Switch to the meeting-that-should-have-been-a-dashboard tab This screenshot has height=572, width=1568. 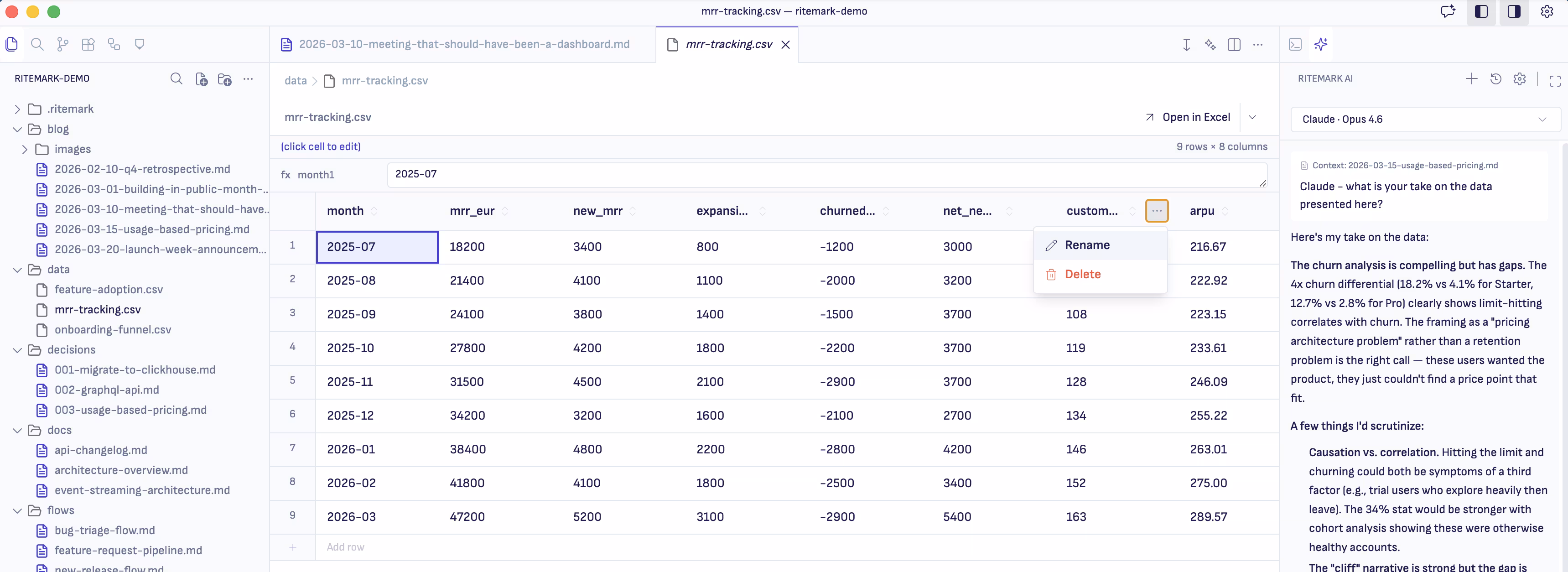click(464, 44)
